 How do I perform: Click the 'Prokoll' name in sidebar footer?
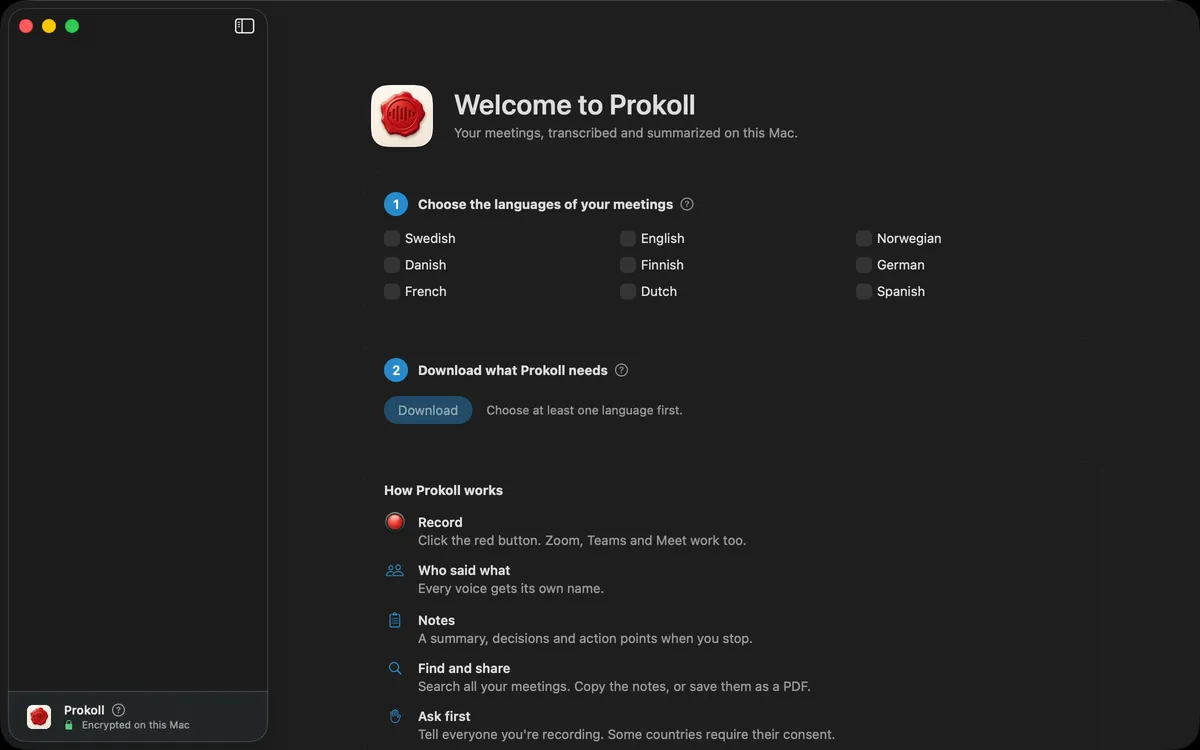[84, 710]
